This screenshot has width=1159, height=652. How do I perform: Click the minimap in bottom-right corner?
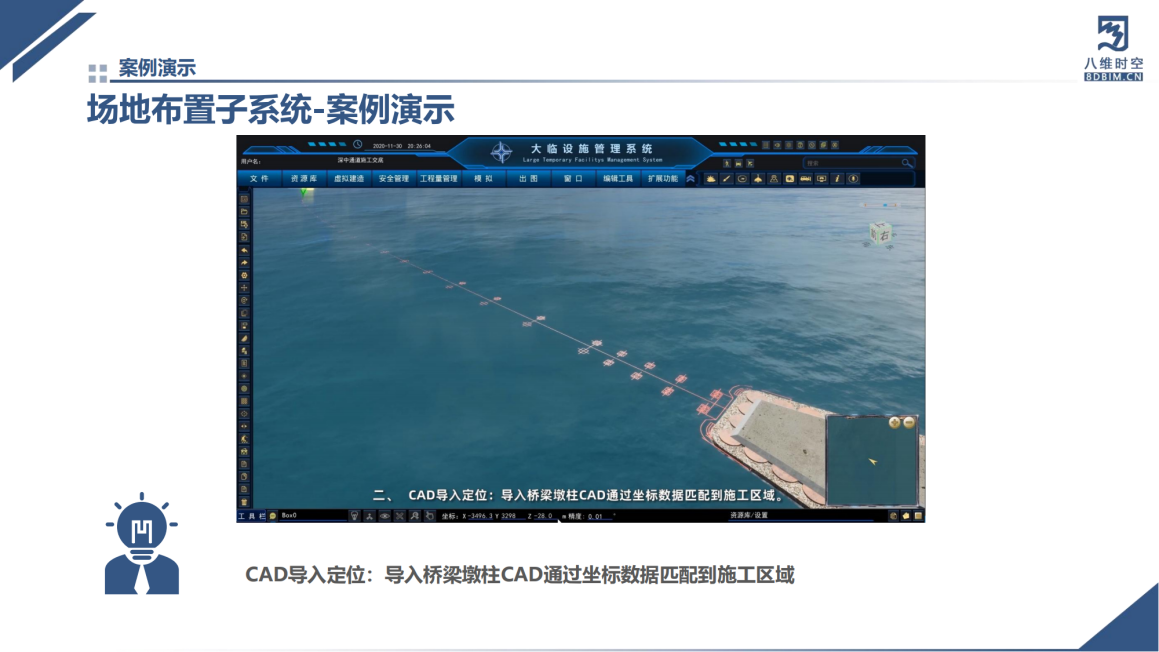tap(870, 461)
